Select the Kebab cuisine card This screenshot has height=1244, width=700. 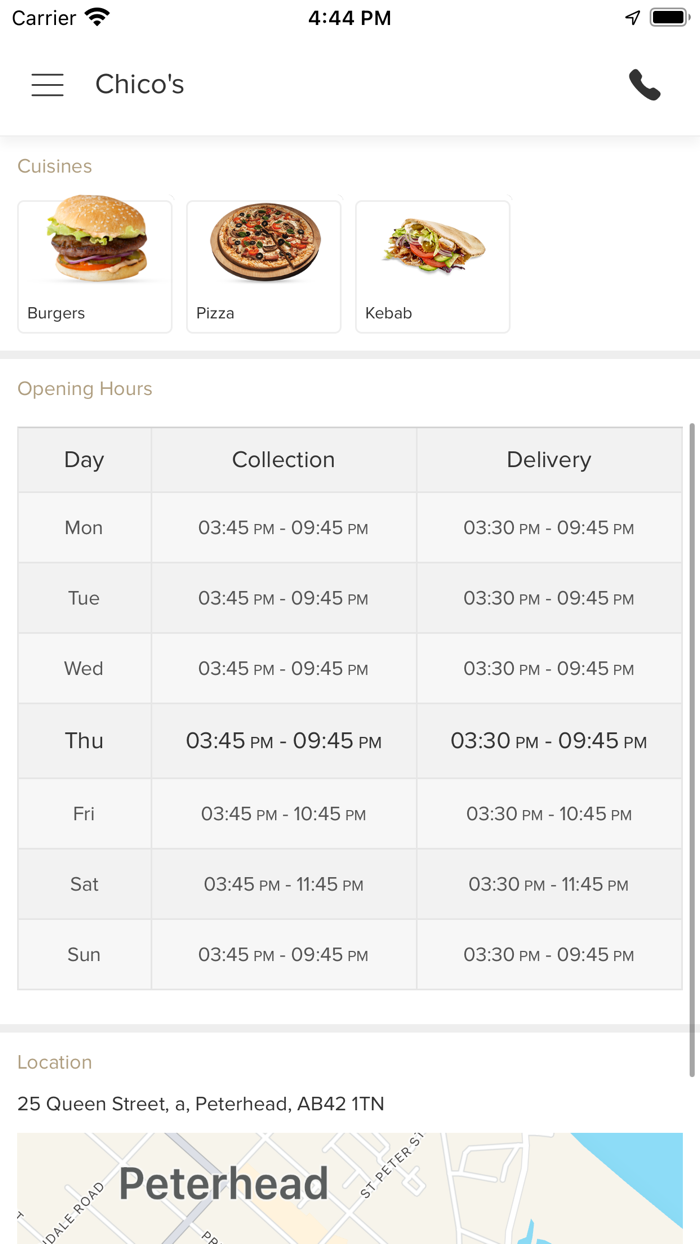pyautogui.click(x=433, y=266)
